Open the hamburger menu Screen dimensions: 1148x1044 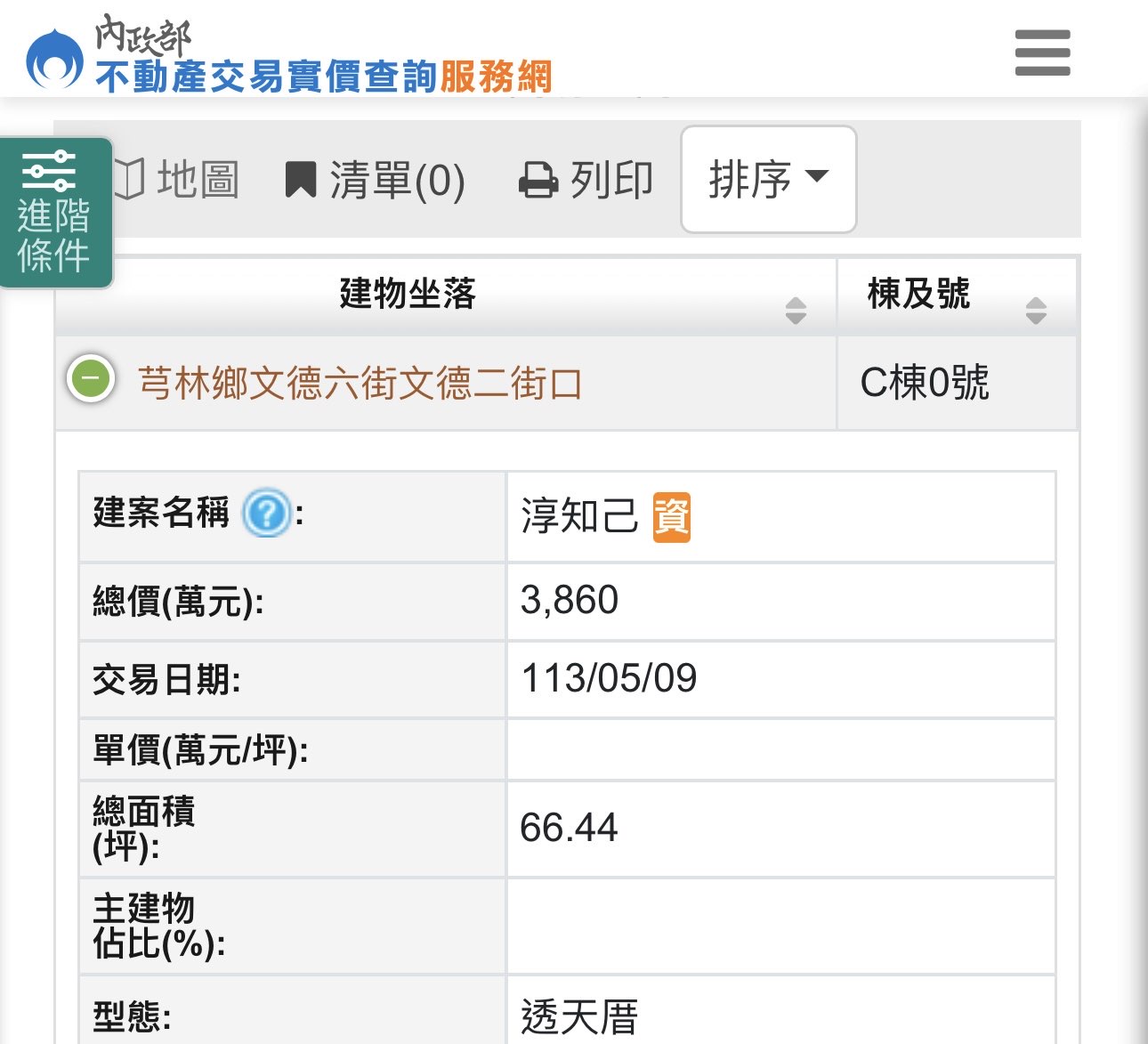click(1042, 53)
